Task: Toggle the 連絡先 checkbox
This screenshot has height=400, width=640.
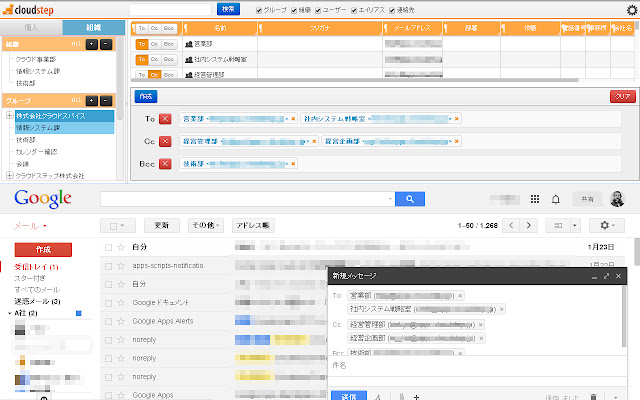Action: point(392,10)
